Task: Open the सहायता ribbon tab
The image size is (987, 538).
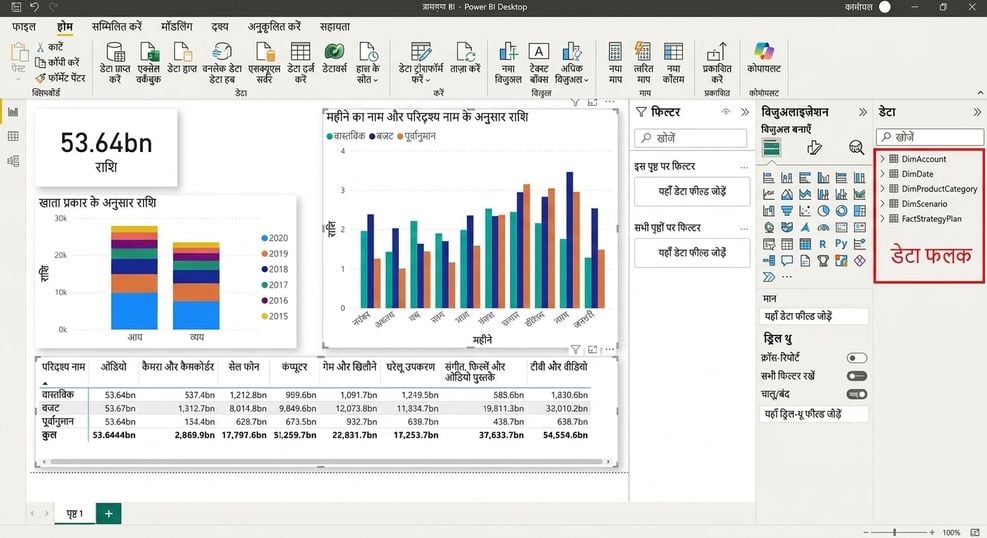Action: [x=335, y=26]
